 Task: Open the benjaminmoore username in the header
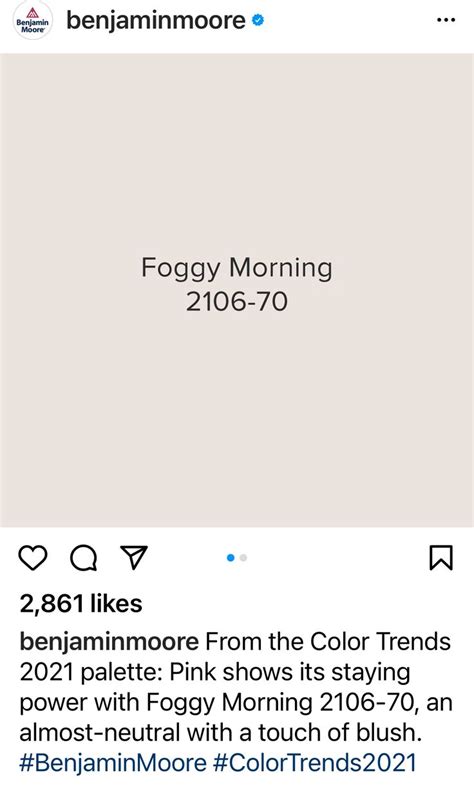pyautogui.click(x=156, y=21)
